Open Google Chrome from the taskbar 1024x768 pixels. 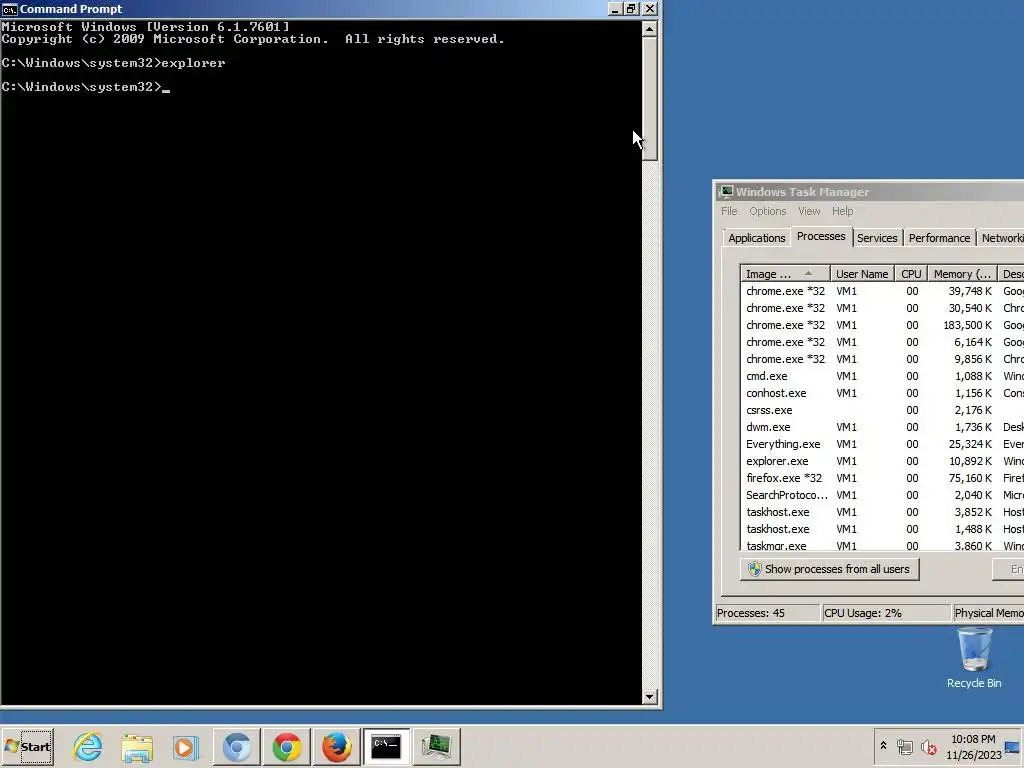click(287, 746)
